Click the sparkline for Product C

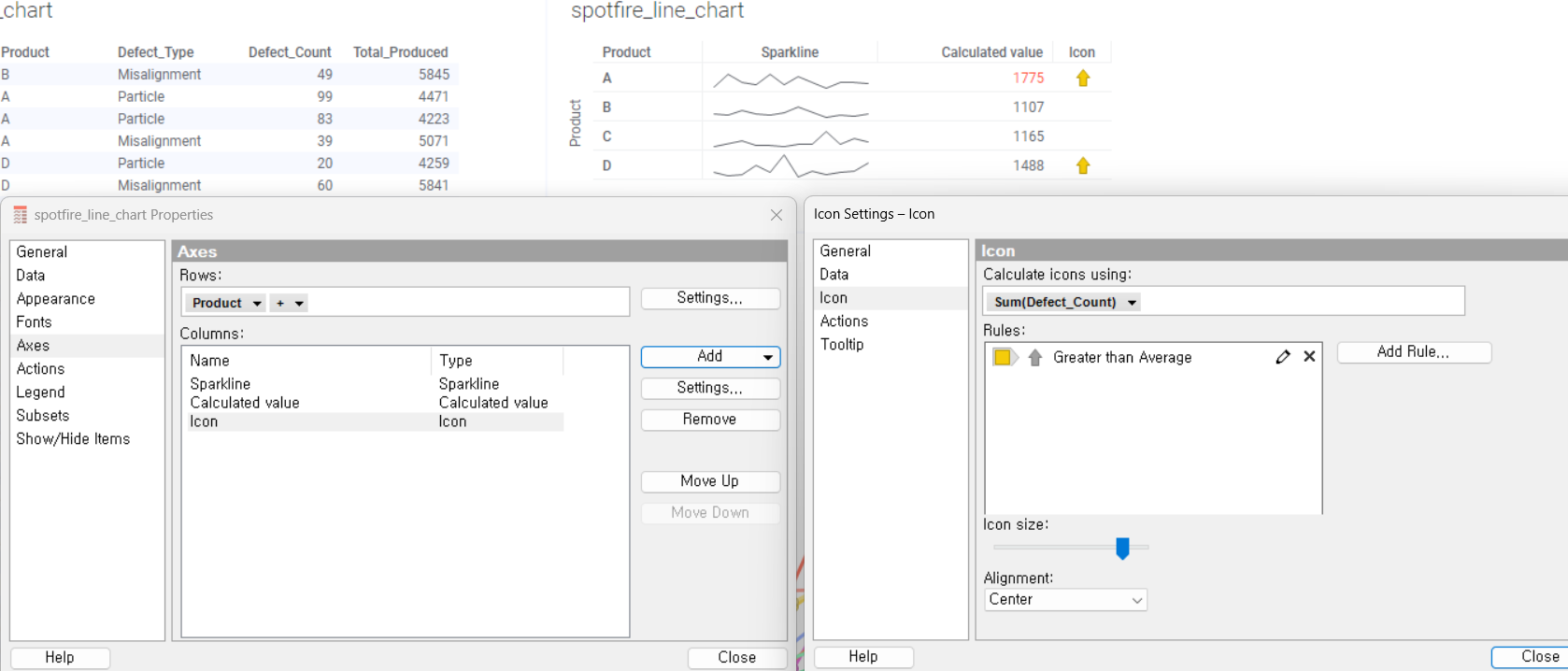pos(791,140)
